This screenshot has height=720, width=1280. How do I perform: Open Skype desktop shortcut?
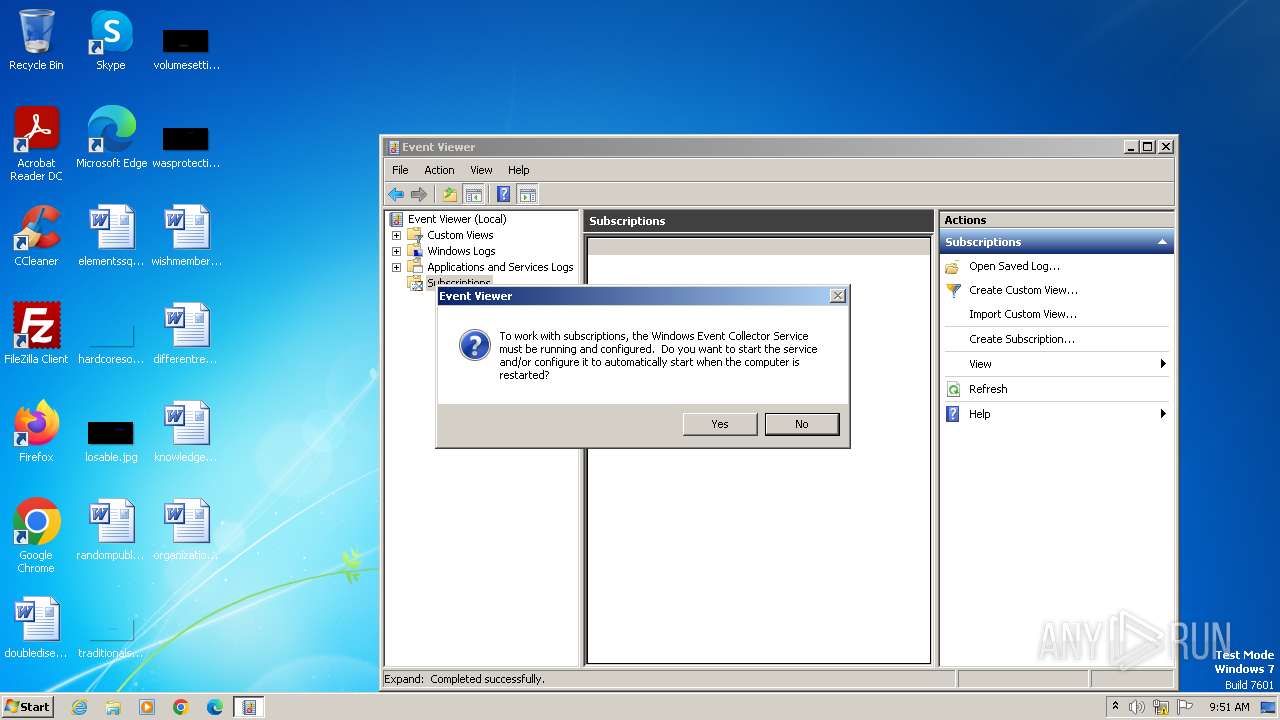pos(110,40)
